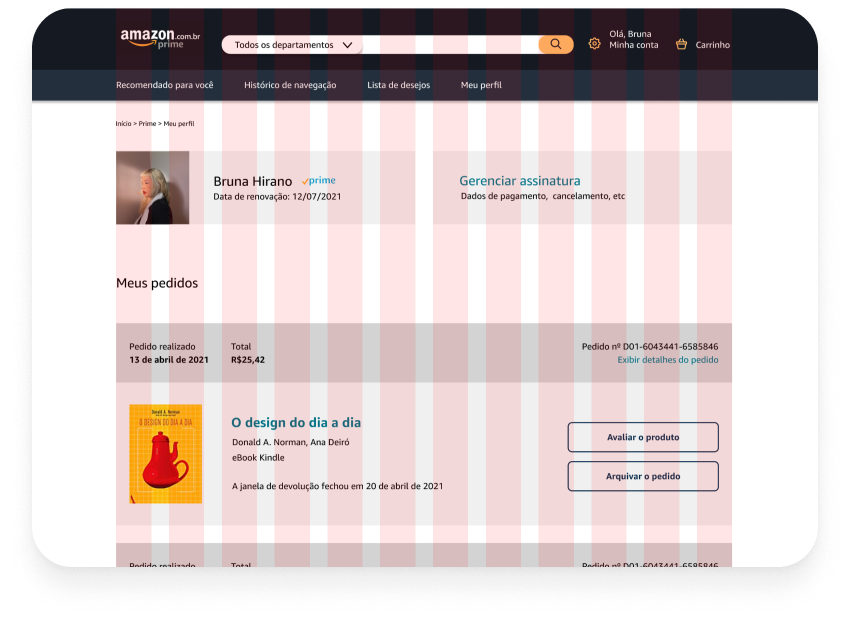Open account settings gear icon
Viewport: 850px width, 623px height.
point(594,44)
